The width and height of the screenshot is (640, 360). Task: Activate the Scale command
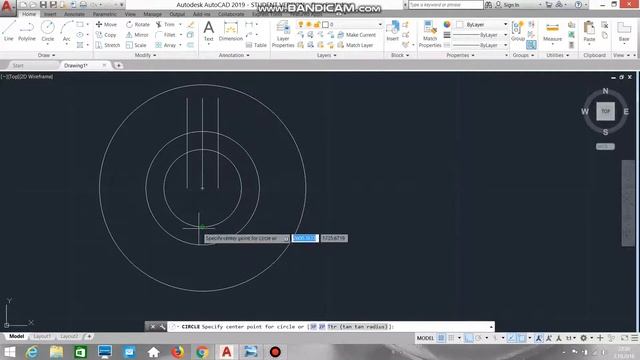click(136, 45)
